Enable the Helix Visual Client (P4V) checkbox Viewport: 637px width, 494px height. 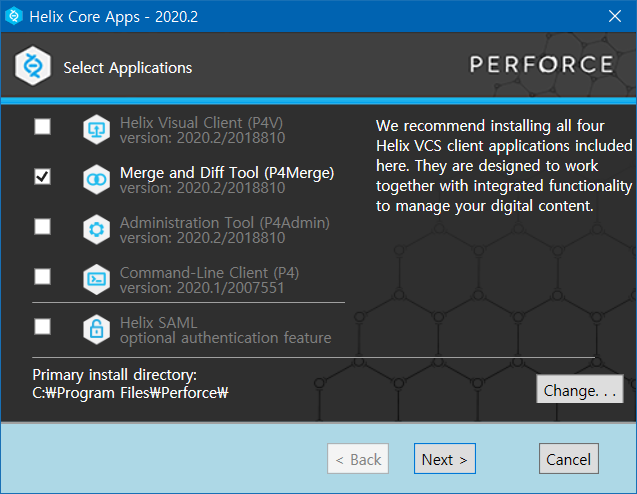(x=43, y=126)
